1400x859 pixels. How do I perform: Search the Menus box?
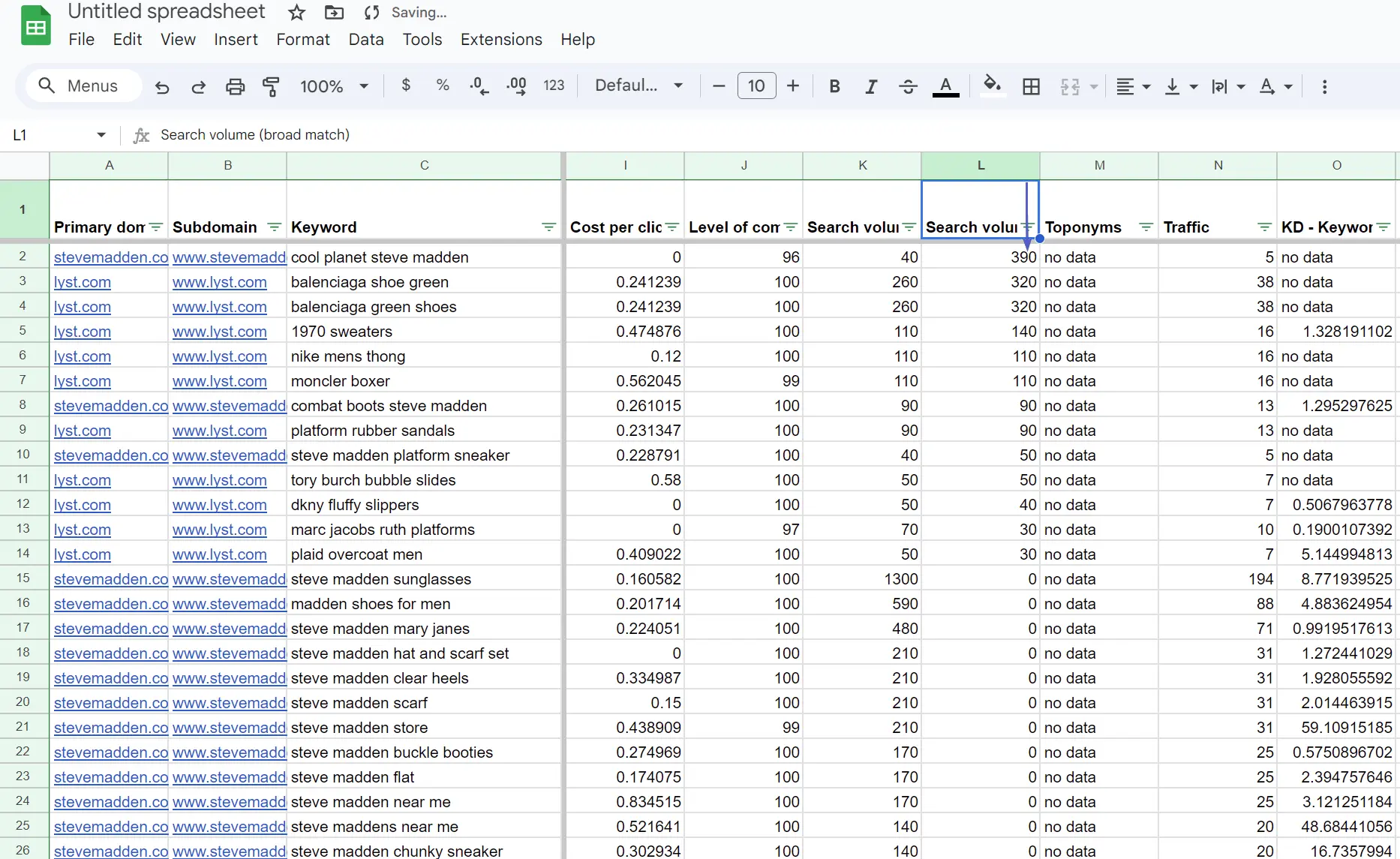coord(84,86)
